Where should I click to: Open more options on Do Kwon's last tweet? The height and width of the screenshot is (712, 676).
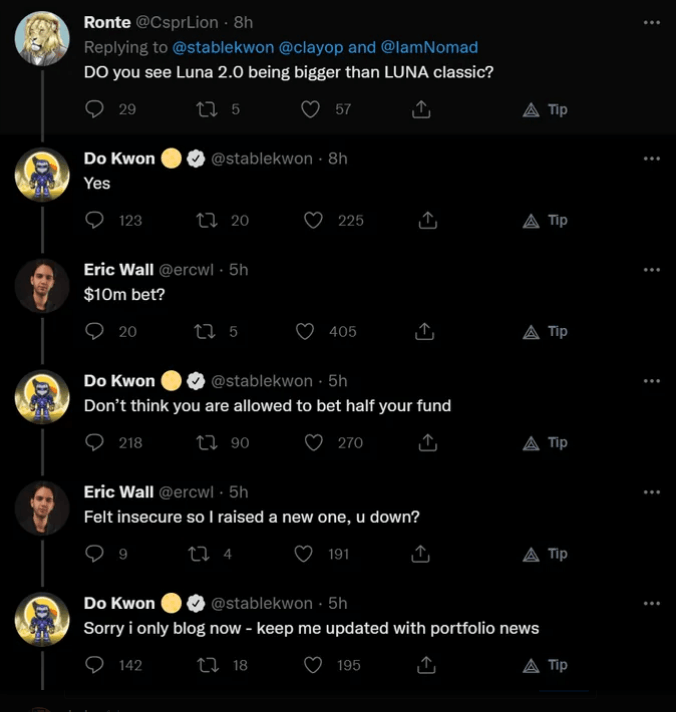click(x=652, y=603)
